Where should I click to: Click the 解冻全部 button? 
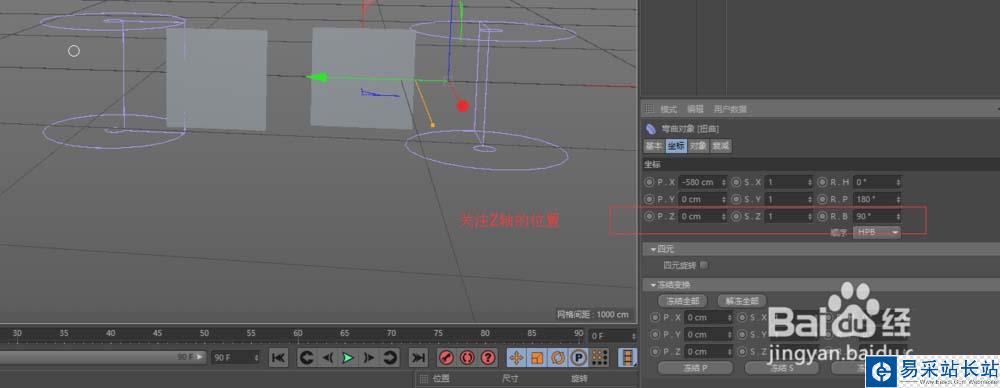coord(742,301)
